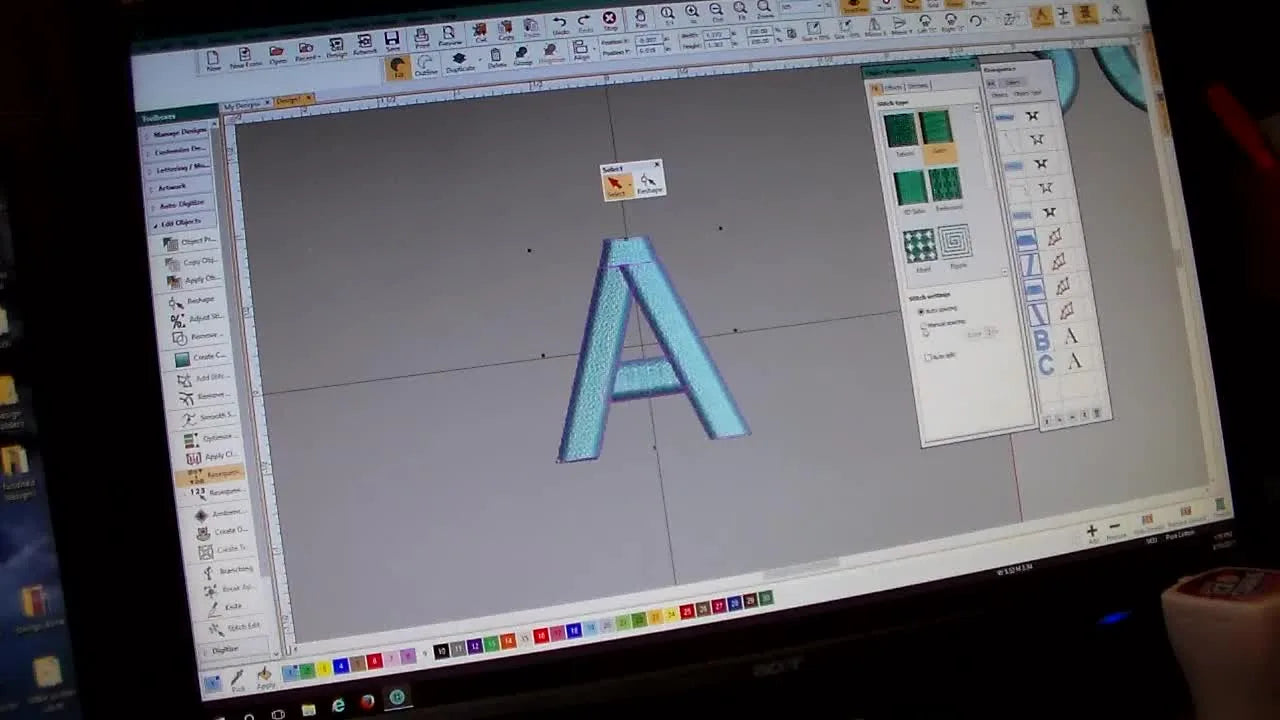The image size is (1280, 720).
Task: Expand the Lettering / Monogramming section
Action: pos(180,169)
